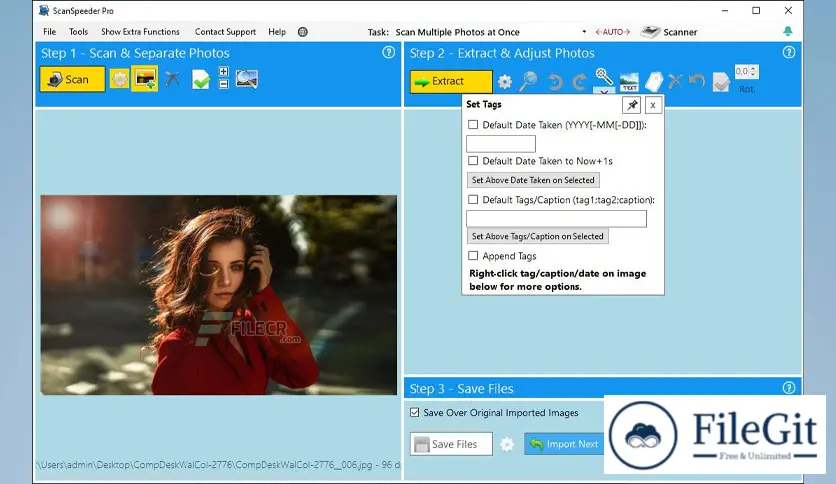Click the gray X delete icon in Step 2

point(675,82)
